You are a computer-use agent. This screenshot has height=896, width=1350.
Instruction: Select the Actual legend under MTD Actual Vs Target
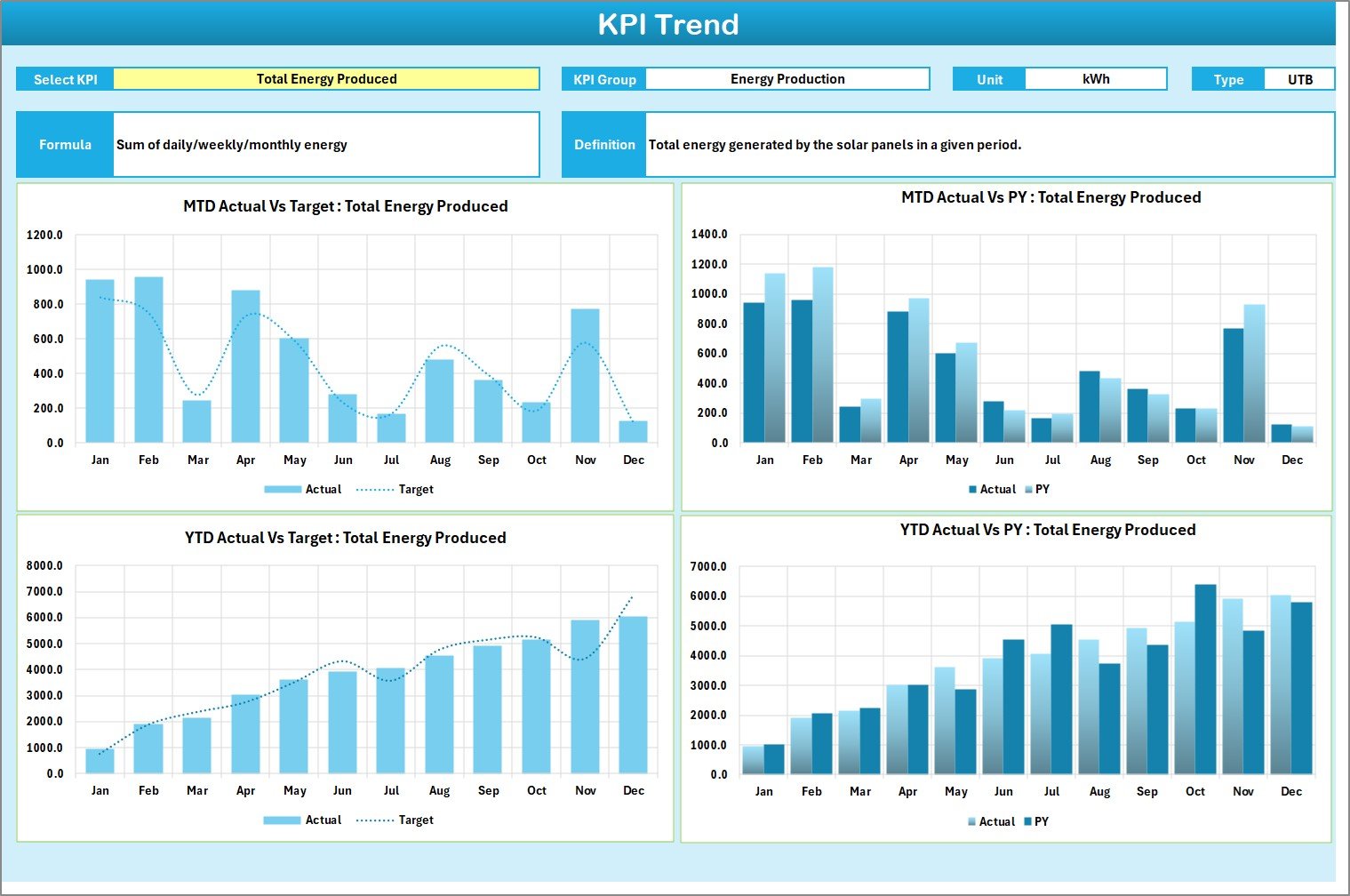(325, 489)
